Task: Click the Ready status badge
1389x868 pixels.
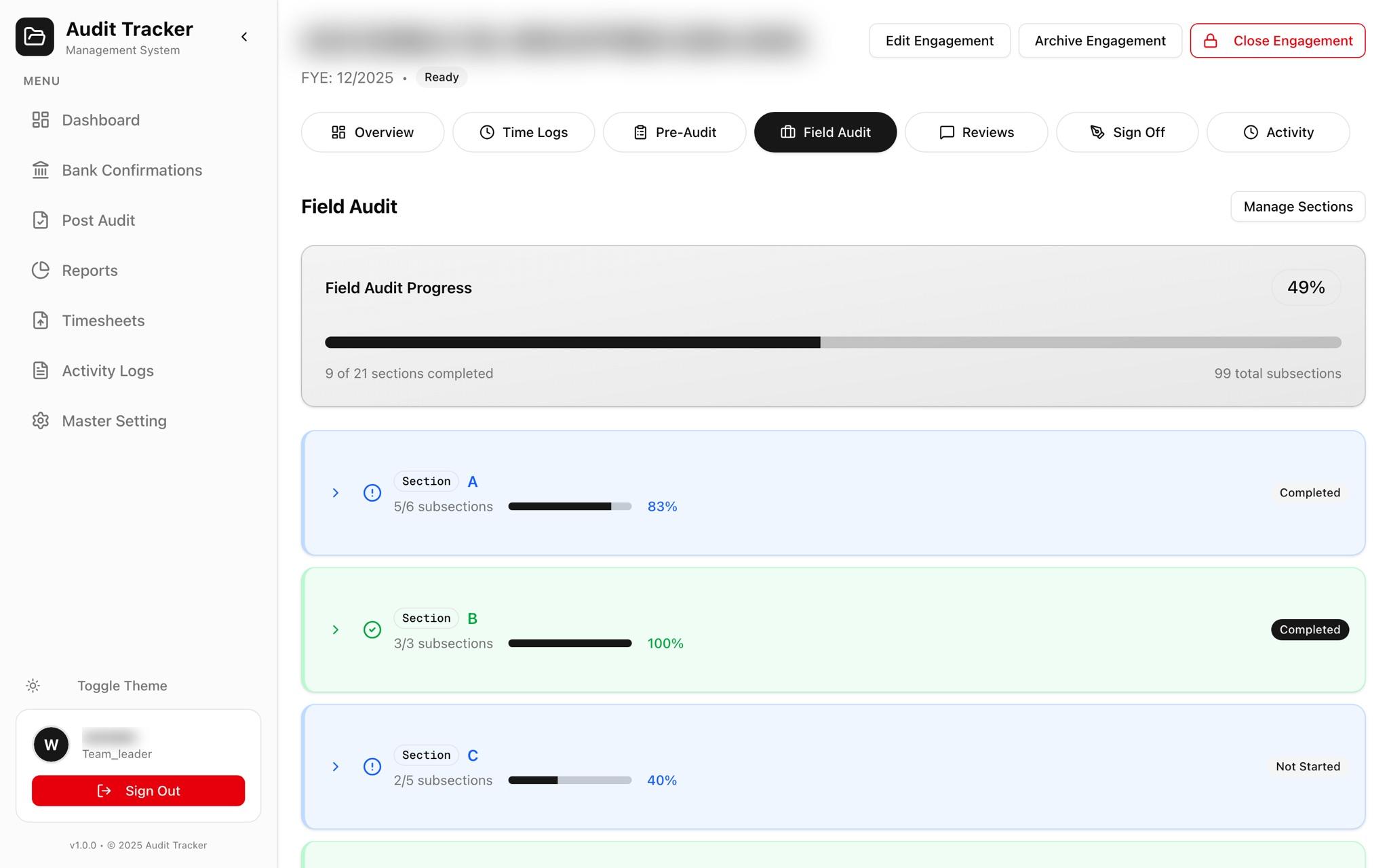Action: 442,77
